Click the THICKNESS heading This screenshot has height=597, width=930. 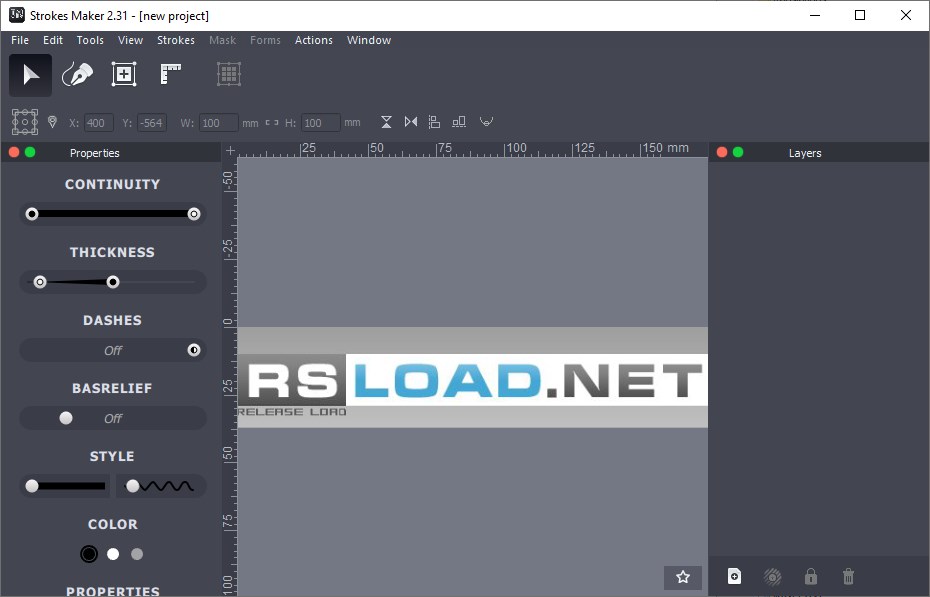tap(112, 253)
